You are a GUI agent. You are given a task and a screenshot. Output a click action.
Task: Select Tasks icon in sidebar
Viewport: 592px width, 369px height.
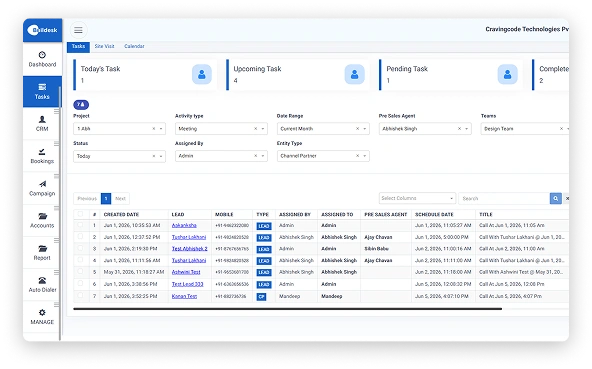42,87
